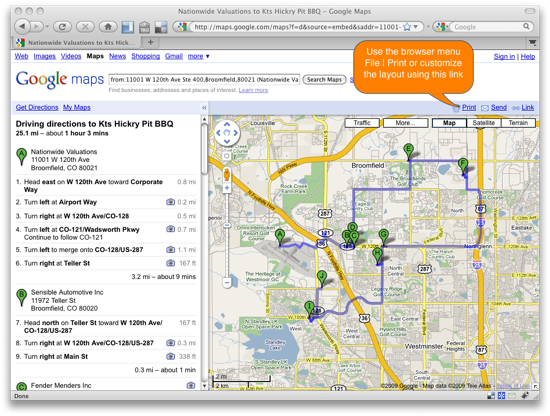Click the map zoom slider track
The width and height of the screenshot is (550, 416).
pos(227,235)
